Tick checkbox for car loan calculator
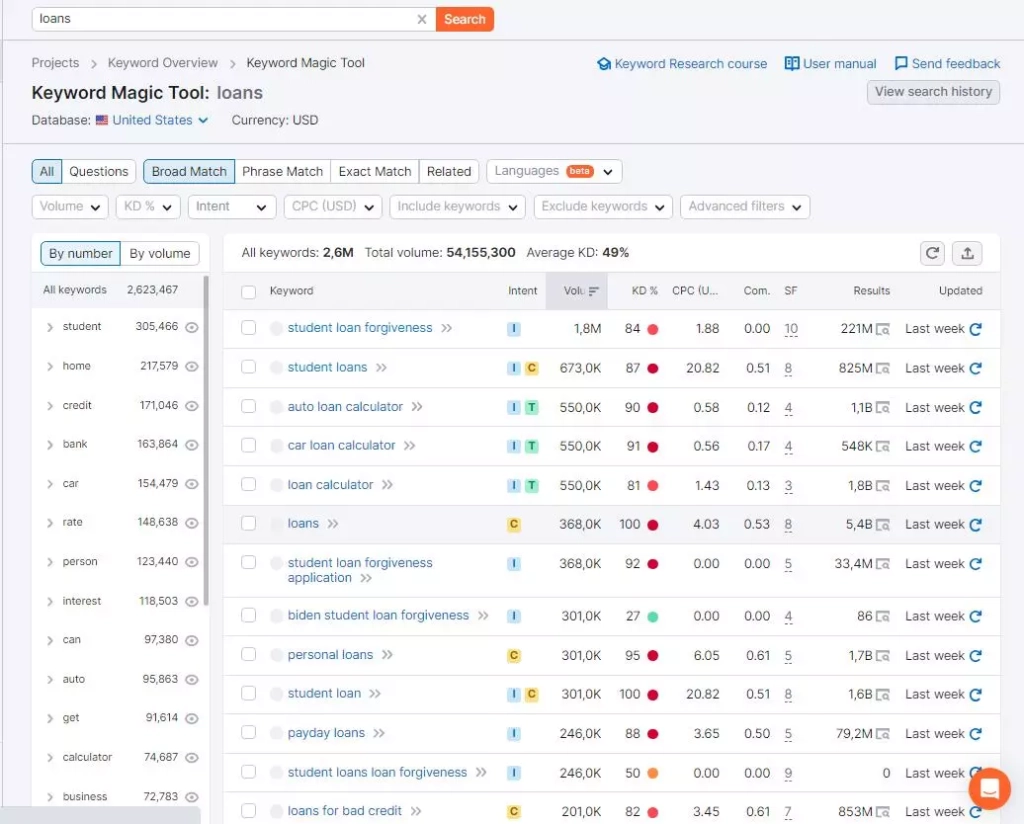The width and height of the screenshot is (1024, 824). 248,445
